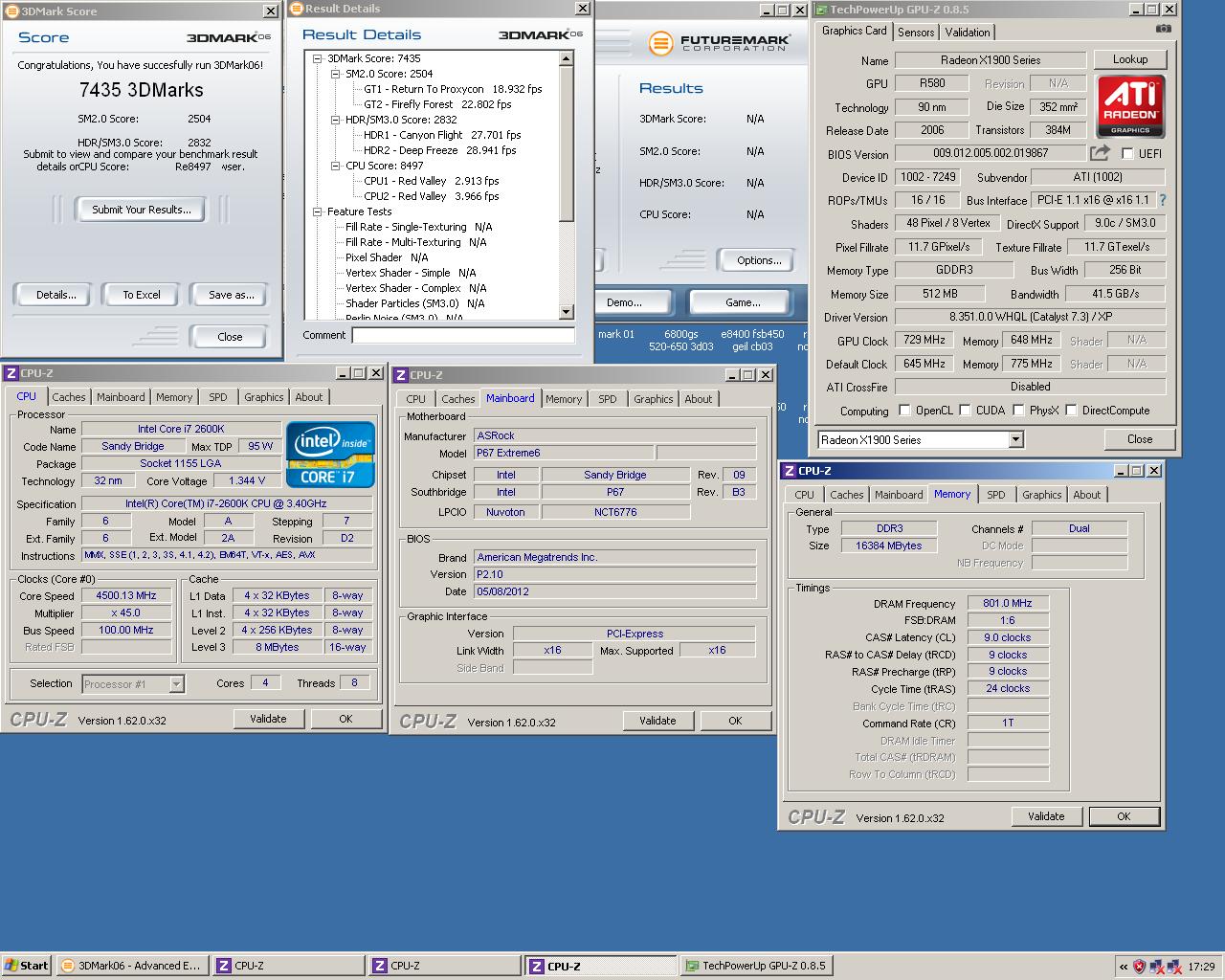Click OK in CPU-Z Mainboard window
The image size is (1225, 980).
[735, 721]
